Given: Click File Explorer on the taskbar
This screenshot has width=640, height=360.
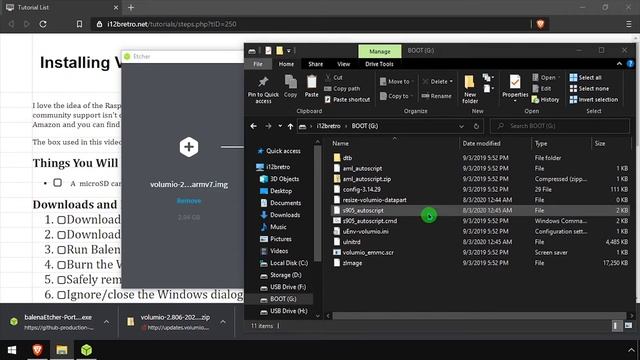Looking at the screenshot, I should click(x=62, y=350).
